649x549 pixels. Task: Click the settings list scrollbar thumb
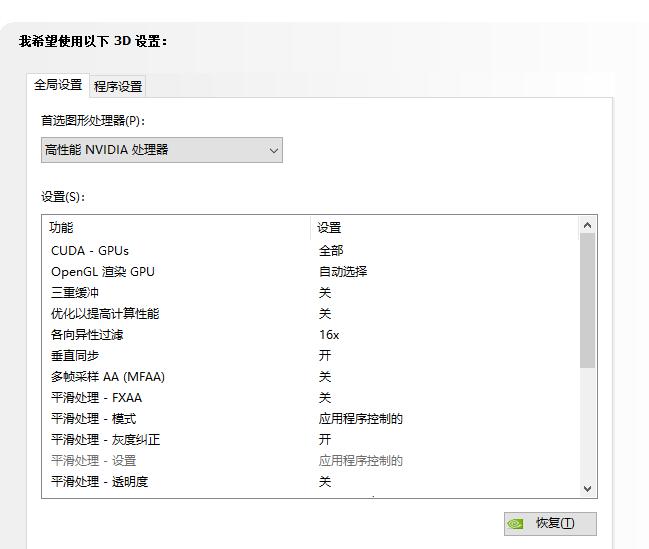(x=587, y=300)
